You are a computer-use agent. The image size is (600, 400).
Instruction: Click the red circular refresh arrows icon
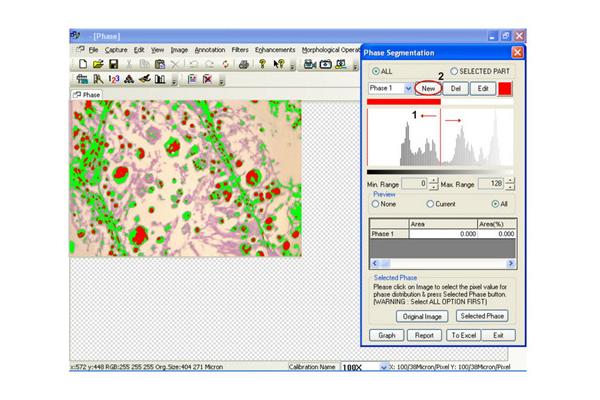(x=225, y=64)
